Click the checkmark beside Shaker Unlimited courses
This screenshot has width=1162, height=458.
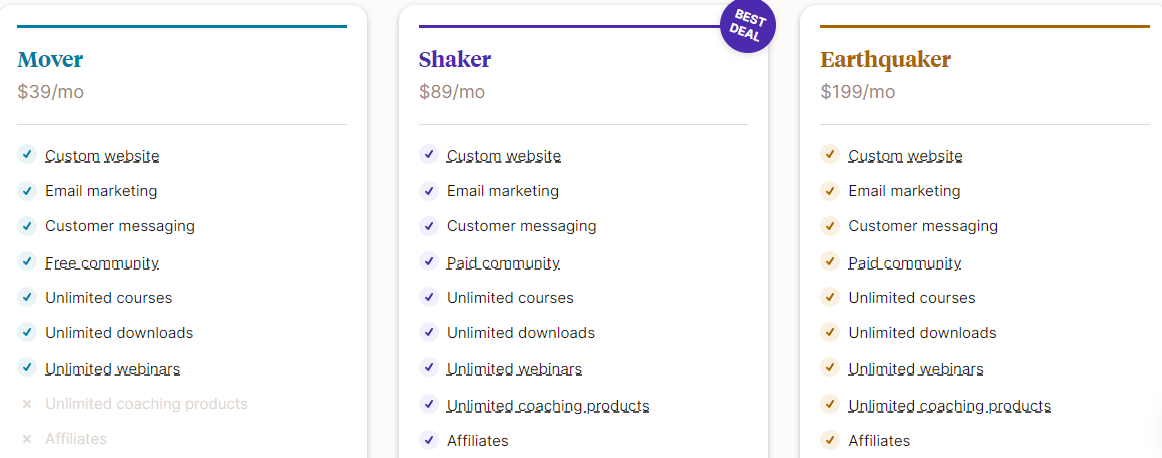click(429, 297)
